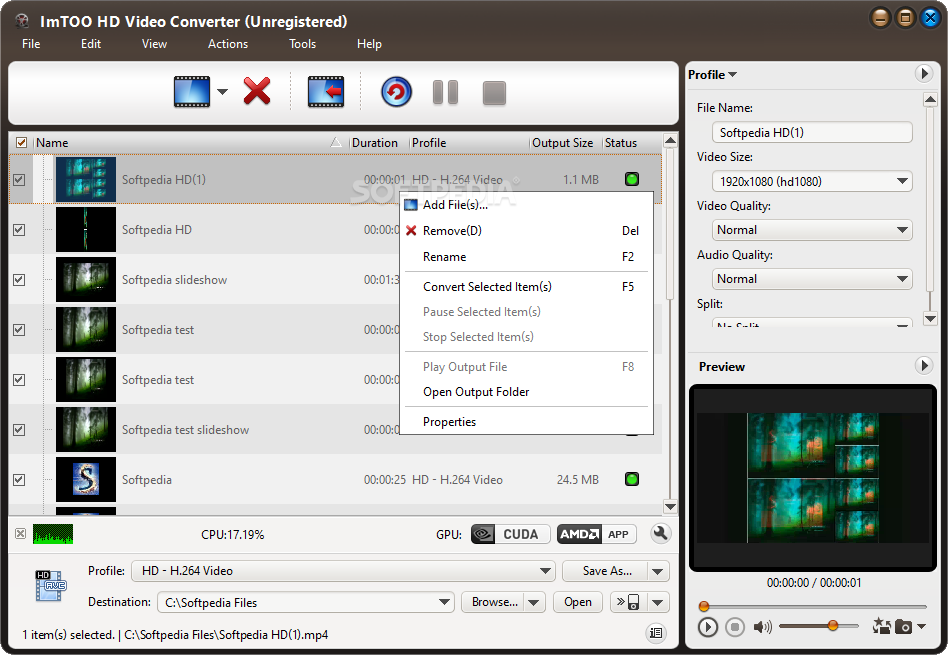This screenshot has height=655, width=948.
Task: Open the Tools menu
Action: pos(302,44)
